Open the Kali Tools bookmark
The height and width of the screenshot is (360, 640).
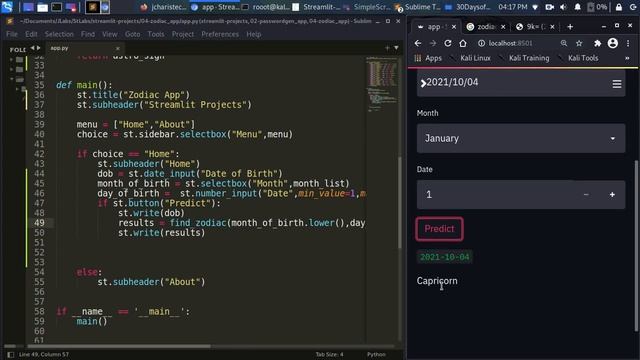pos(578,58)
